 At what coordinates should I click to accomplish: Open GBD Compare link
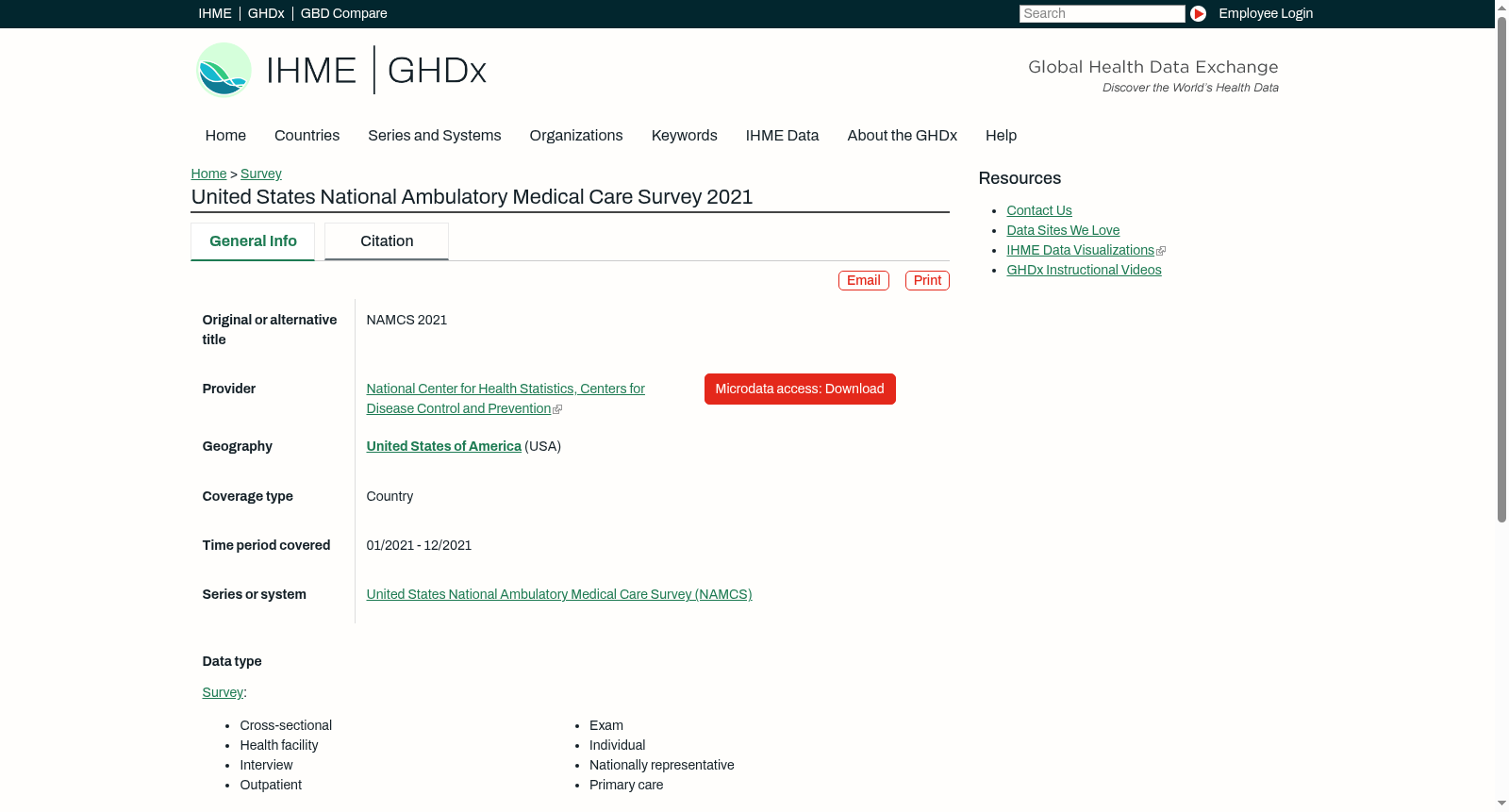343,13
